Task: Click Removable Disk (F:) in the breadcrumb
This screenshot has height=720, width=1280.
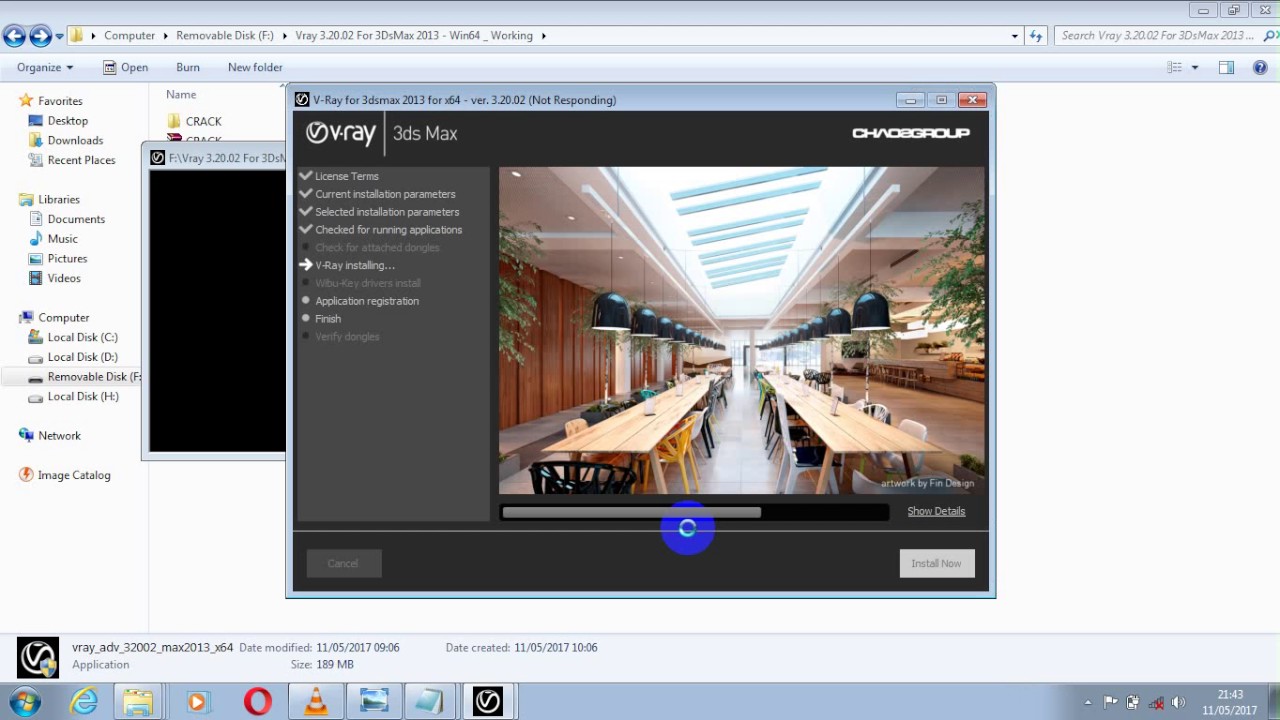Action: point(225,35)
